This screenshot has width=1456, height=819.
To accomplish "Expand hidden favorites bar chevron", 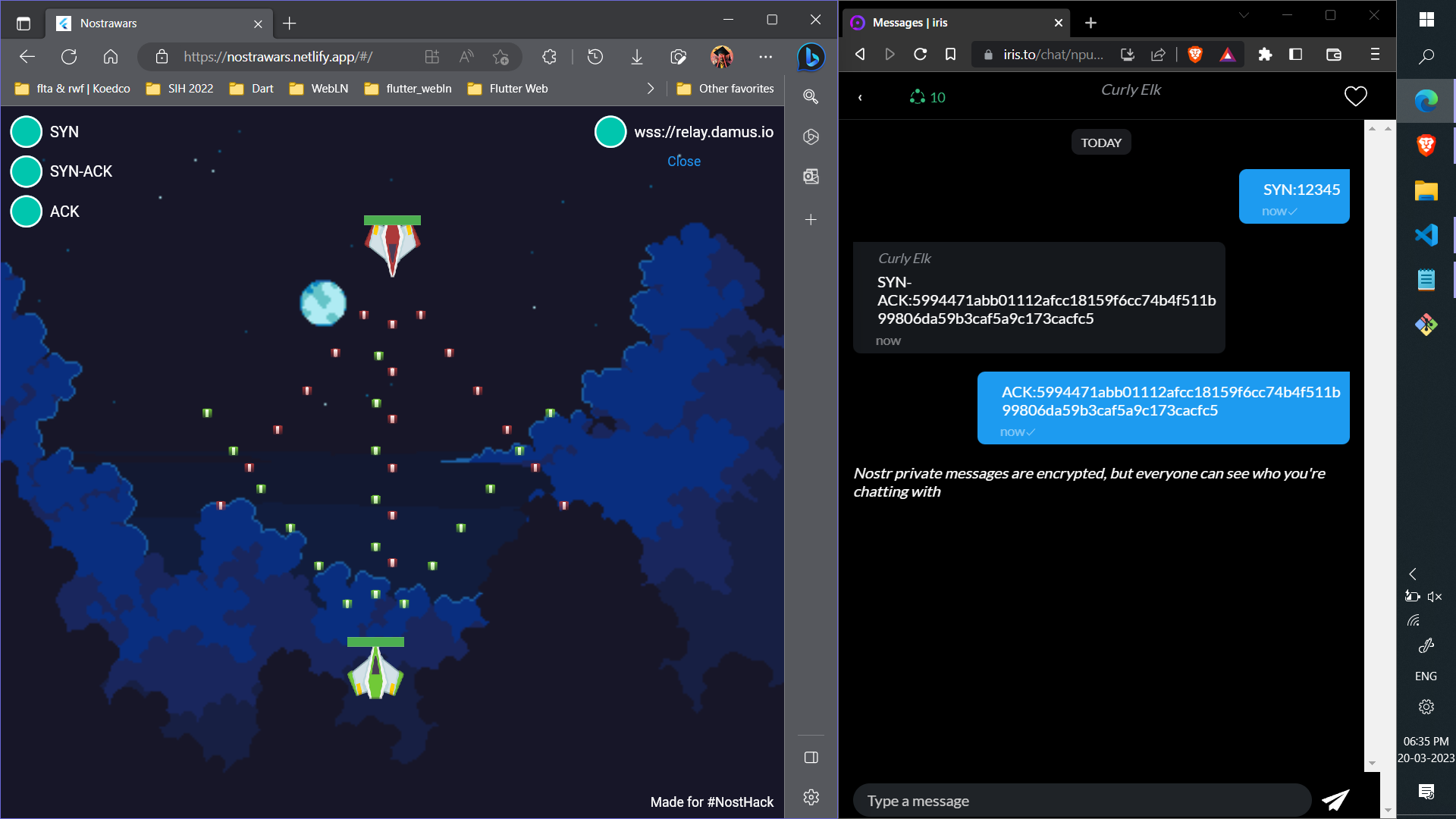I will pos(651,89).
